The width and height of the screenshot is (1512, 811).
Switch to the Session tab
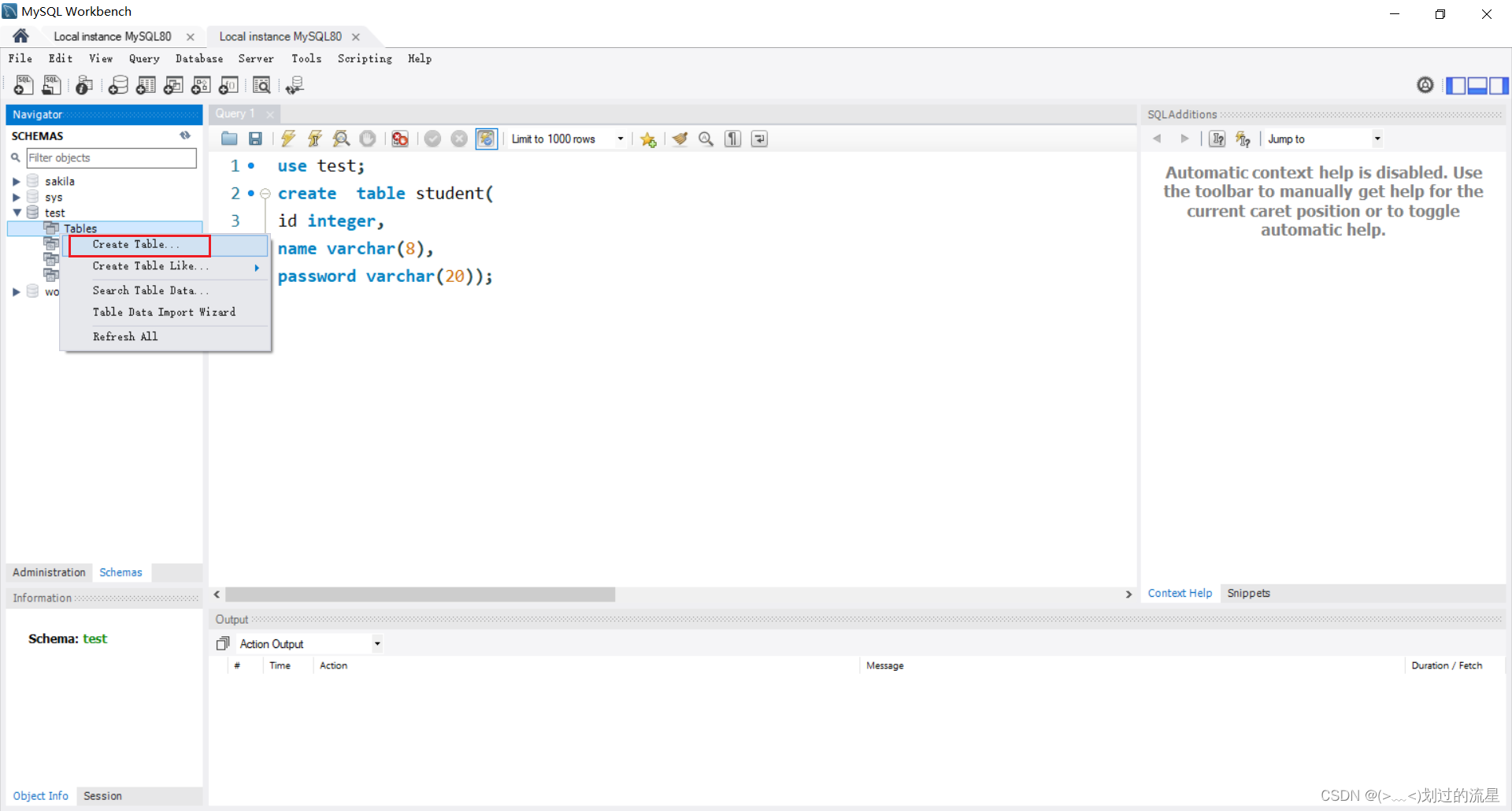pyautogui.click(x=102, y=796)
